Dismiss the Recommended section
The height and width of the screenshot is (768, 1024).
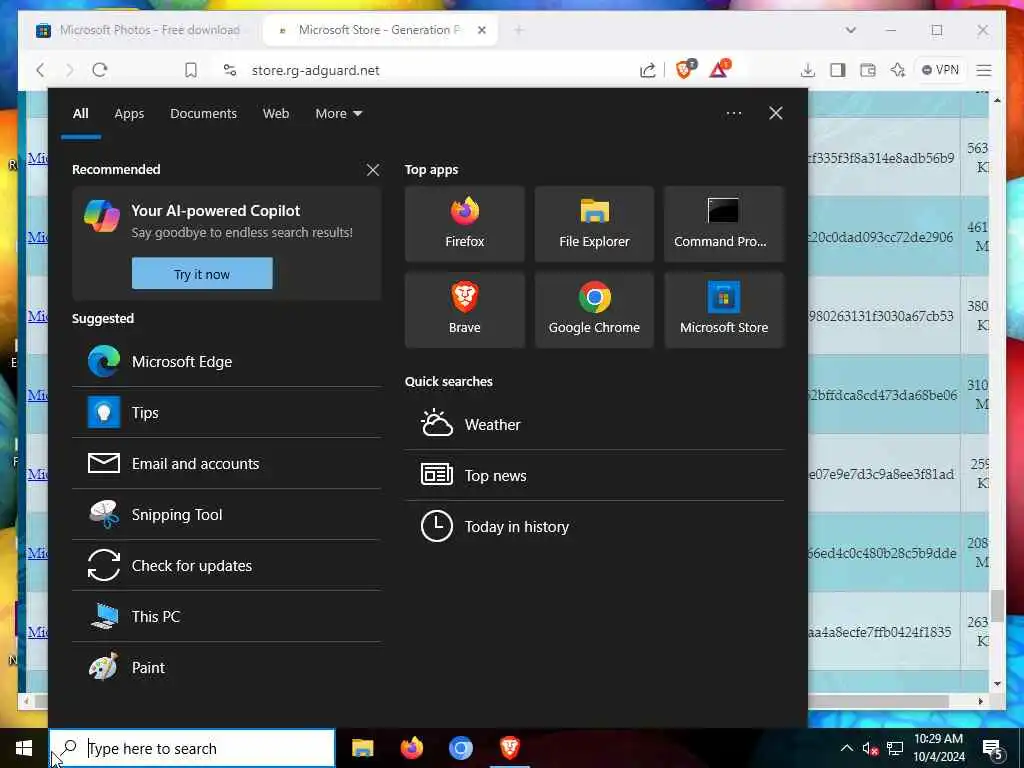(373, 170)
